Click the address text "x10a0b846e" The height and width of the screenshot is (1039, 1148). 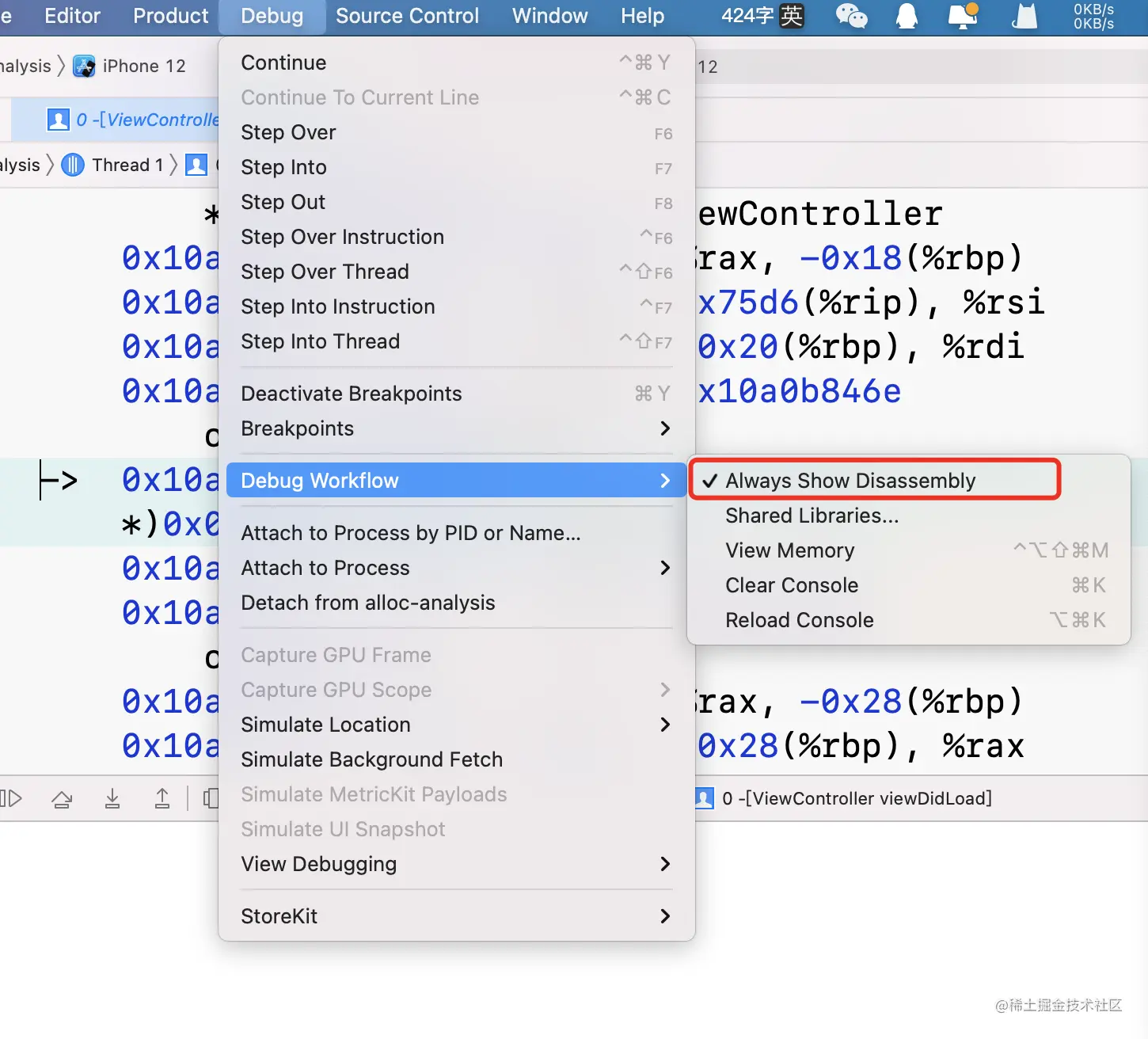800,391
